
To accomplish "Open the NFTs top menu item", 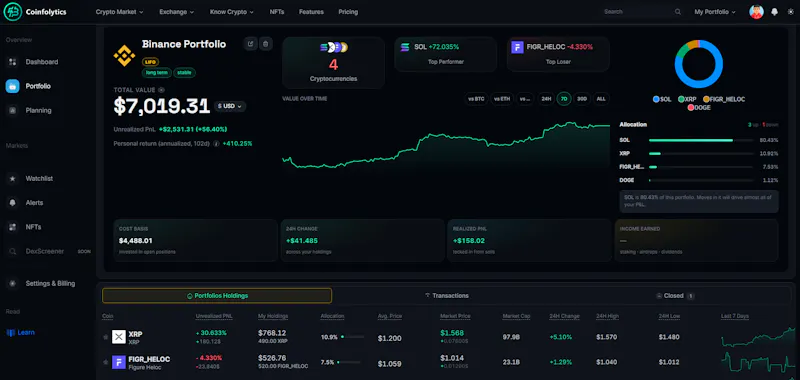I will [x=277, y=12].
